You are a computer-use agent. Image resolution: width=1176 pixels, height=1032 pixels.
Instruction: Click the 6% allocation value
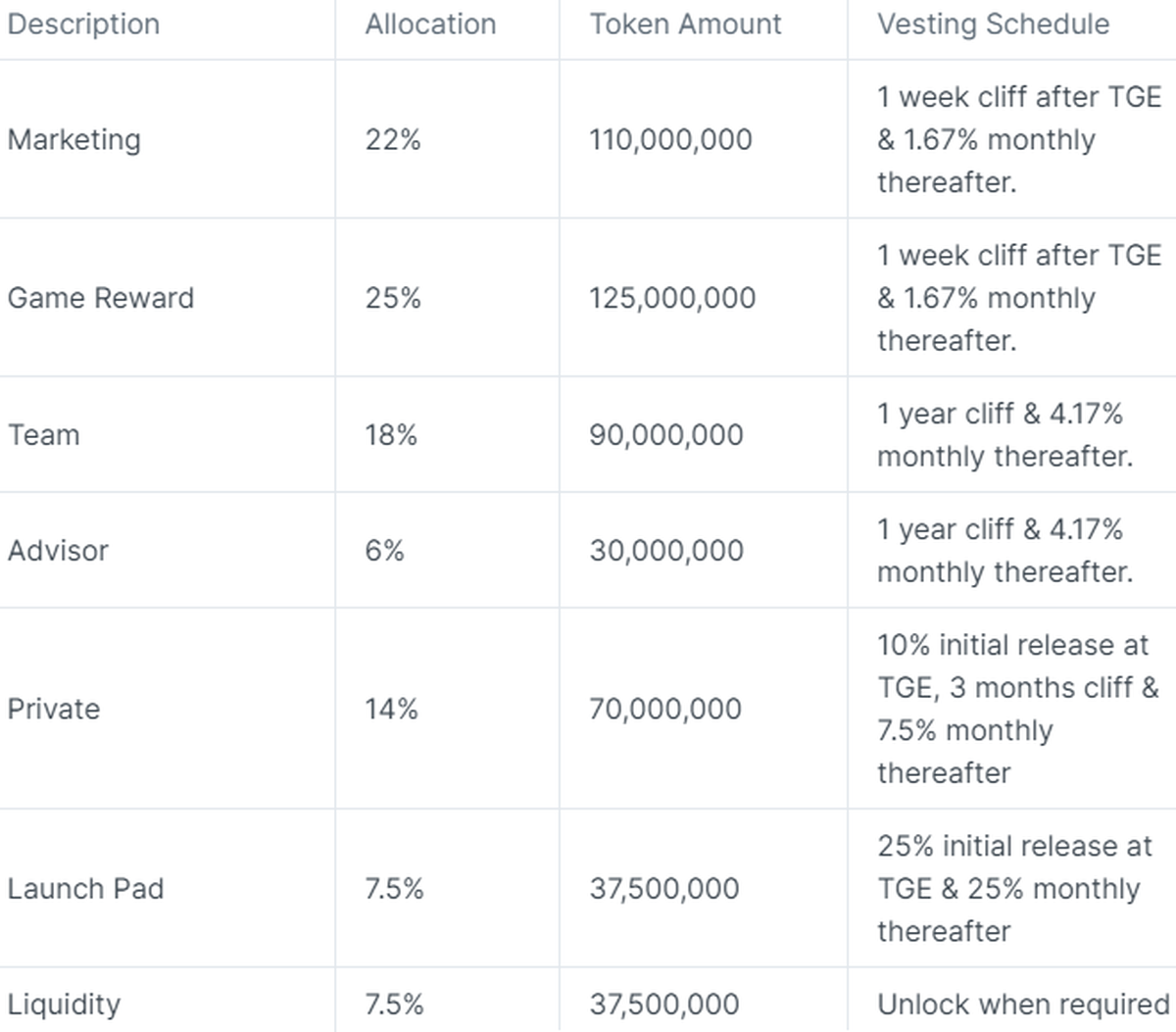tap(384, 551)
